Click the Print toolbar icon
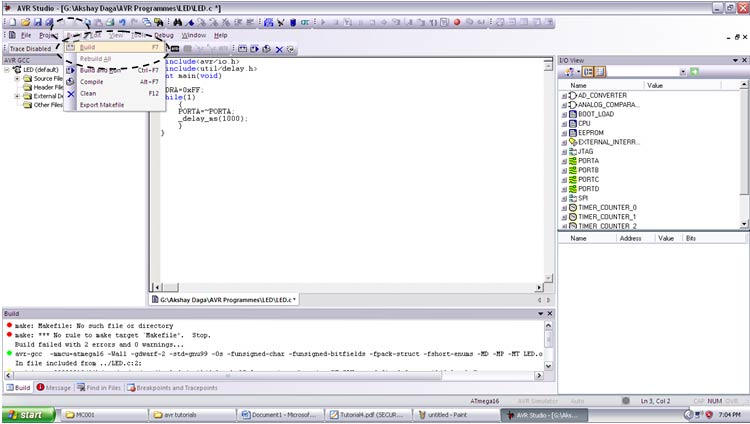The height and width of the screenshot is (424, 750). tap(110, 22)
